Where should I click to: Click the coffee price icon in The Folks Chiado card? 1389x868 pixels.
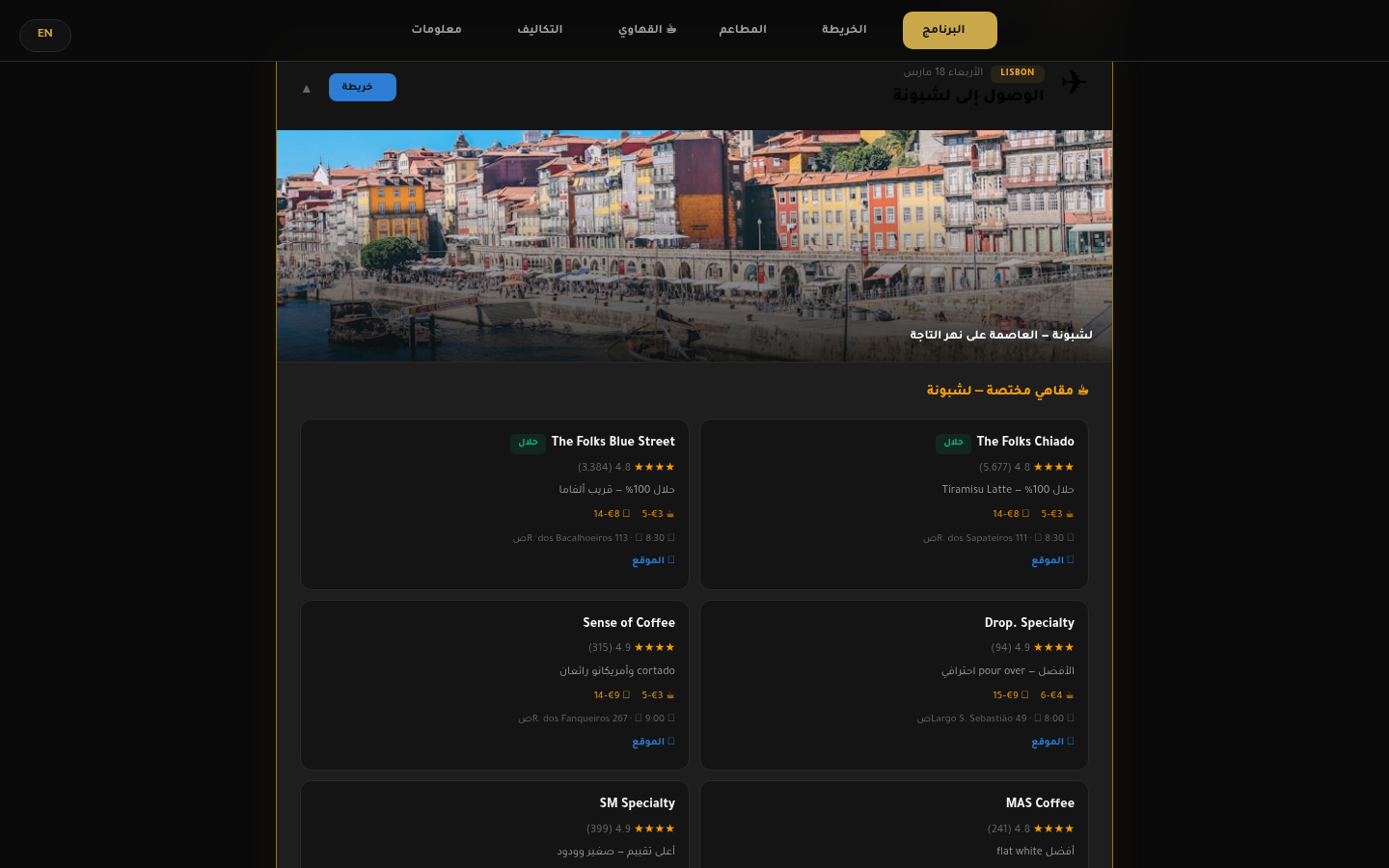(1070, 514)
